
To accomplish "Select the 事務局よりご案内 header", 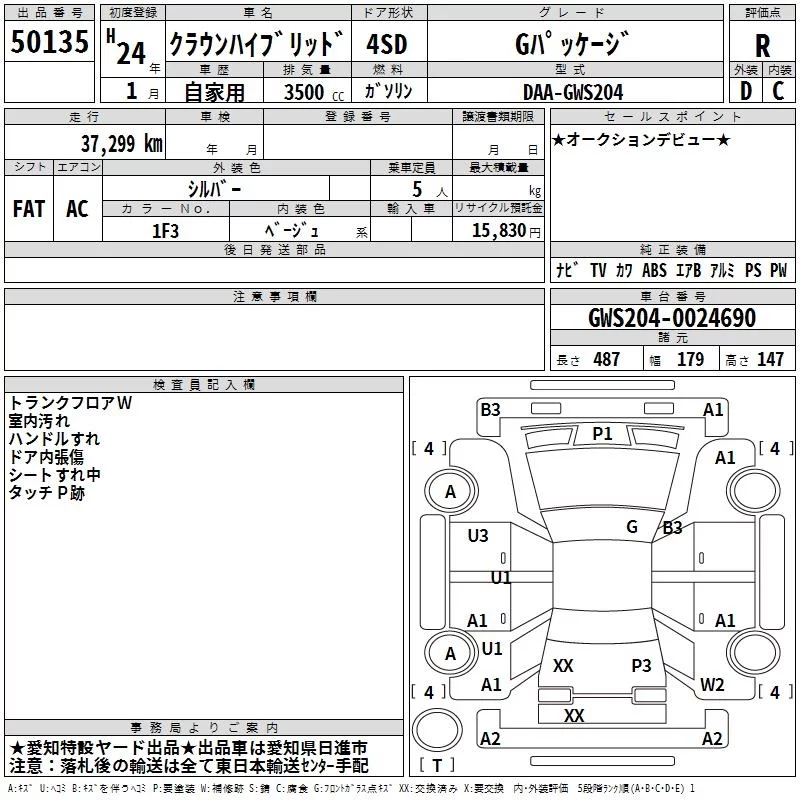I will coord(204,728).
